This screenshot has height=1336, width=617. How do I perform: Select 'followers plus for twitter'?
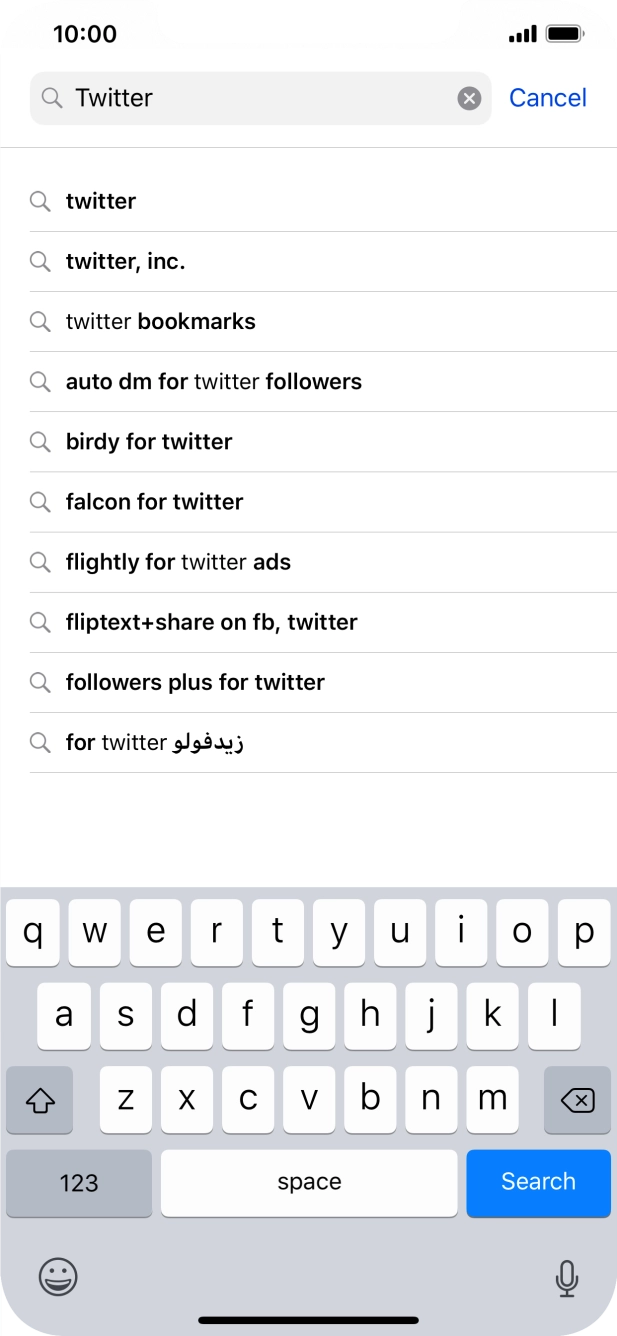tap(194, 682)
